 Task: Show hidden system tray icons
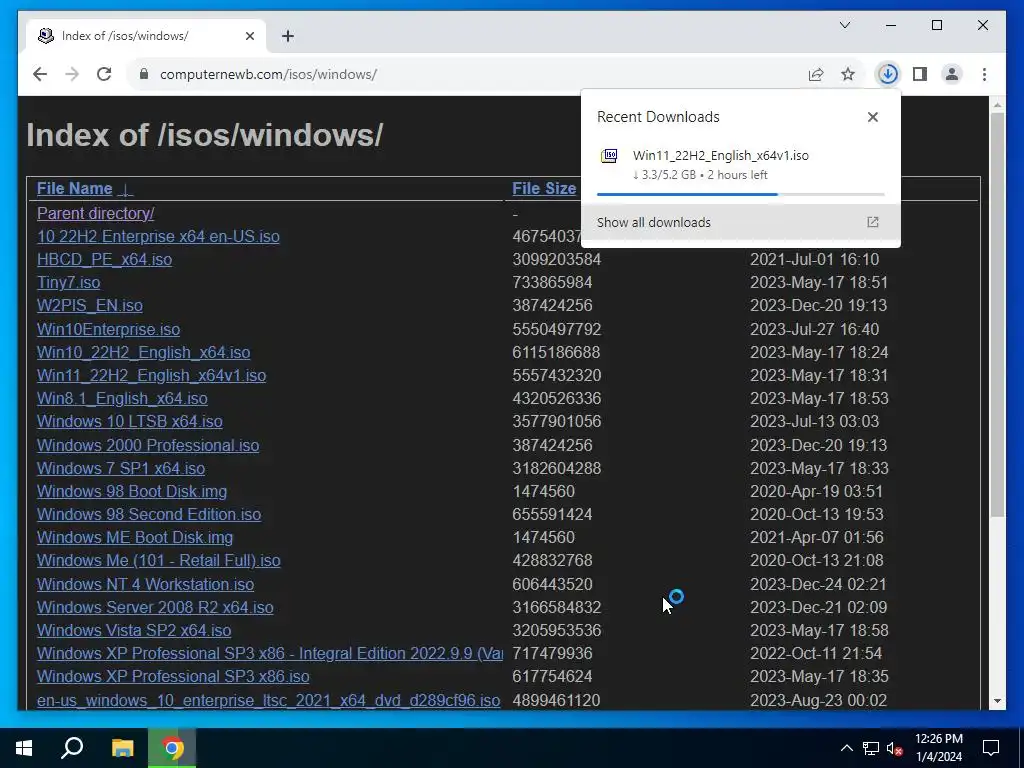[846, 748]
